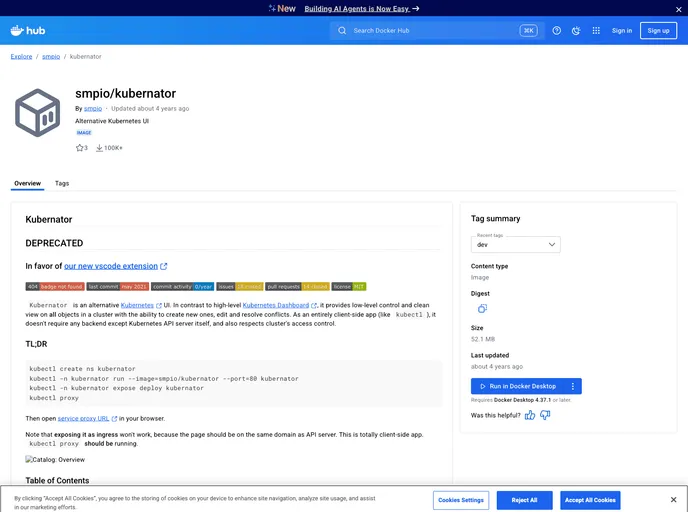Click Reject All cookies
The height and width of the screenshot is (512, 688).
(x=524, y=500)
